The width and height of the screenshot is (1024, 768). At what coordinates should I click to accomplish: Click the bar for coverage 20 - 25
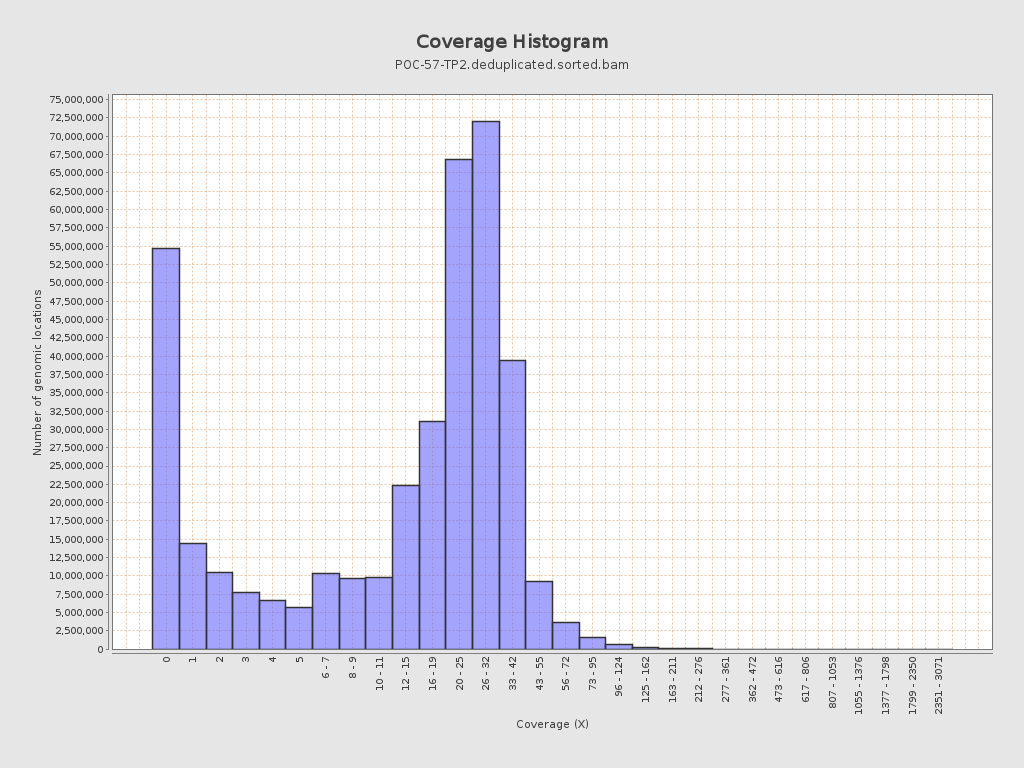[x=459, y=404]
